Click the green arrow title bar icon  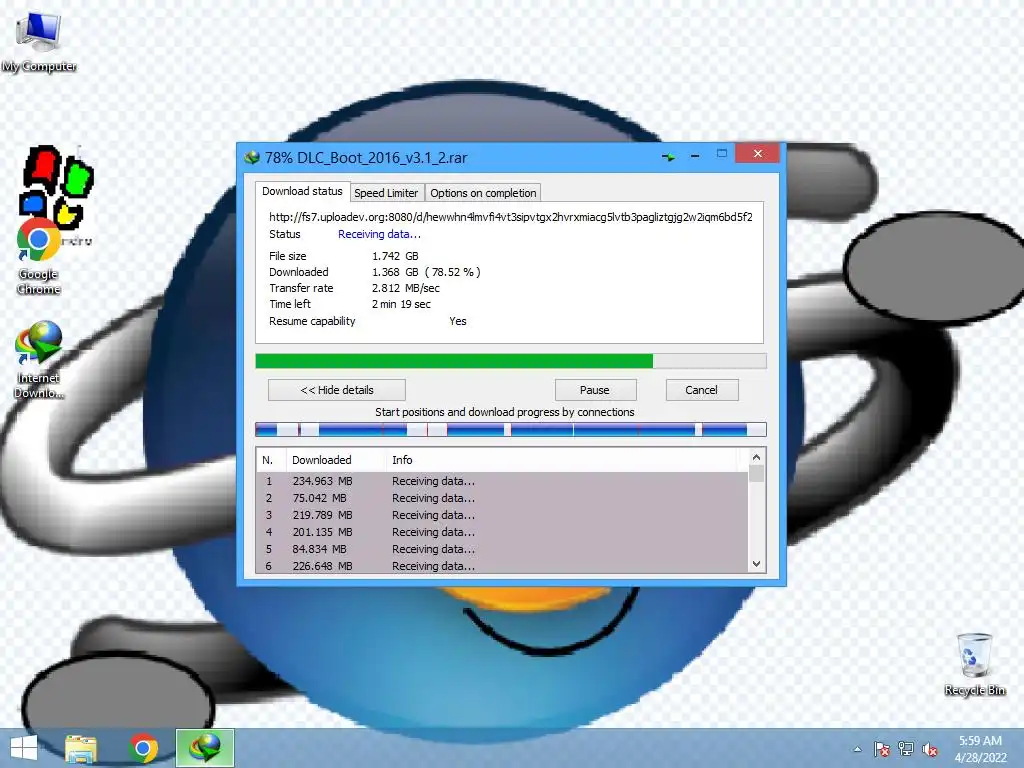pyautogui.click(x=668, y=157)
